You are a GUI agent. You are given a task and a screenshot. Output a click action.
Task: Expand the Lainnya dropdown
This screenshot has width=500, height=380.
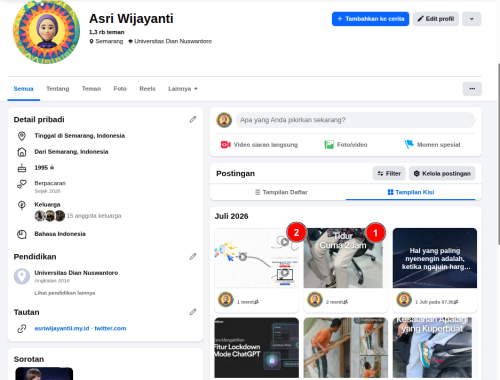click(x=183, y=89)
